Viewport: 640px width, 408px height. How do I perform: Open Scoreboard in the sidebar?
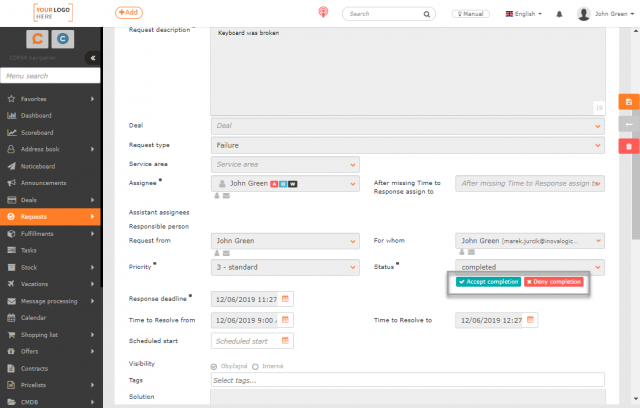tap(51, 133)
